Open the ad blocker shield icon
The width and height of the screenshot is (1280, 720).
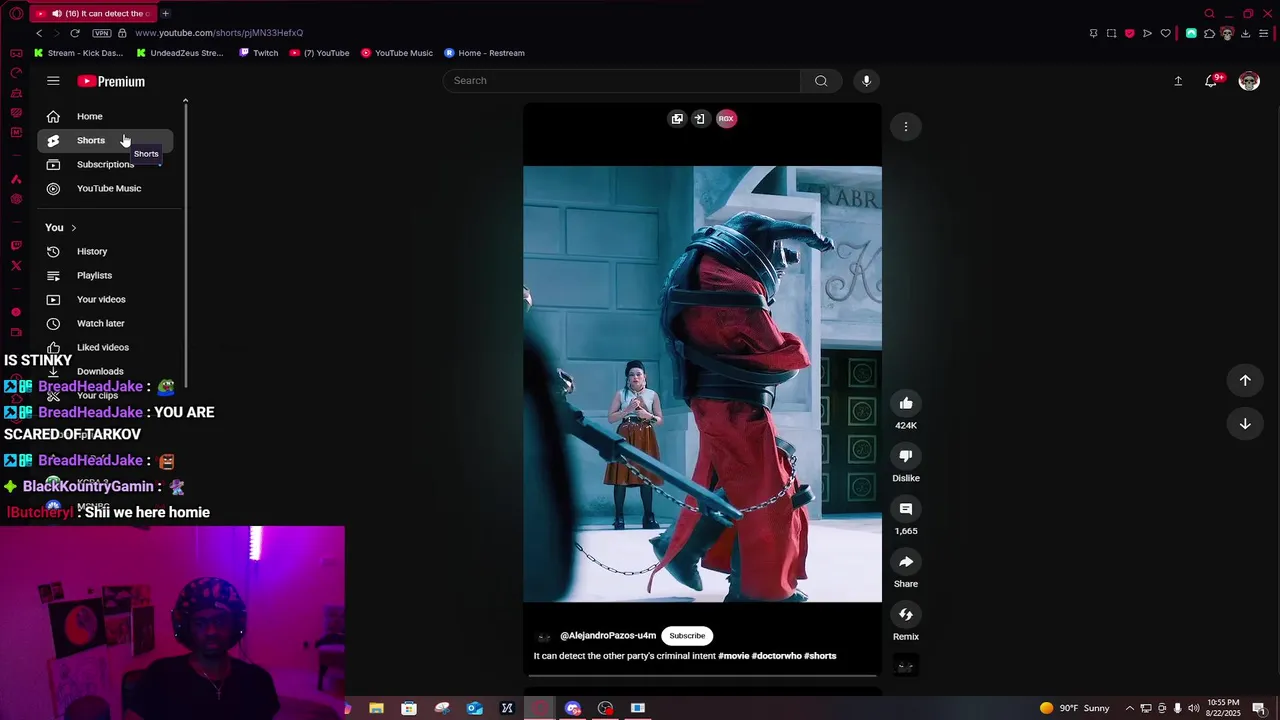(1129, 33)
